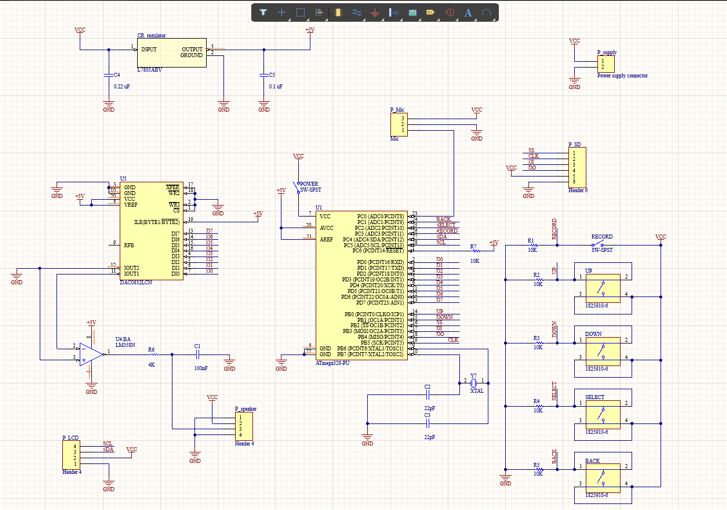Select the SELECT pushbutton component
Viewport: 727px width, 510px height.
click(603, 415)
